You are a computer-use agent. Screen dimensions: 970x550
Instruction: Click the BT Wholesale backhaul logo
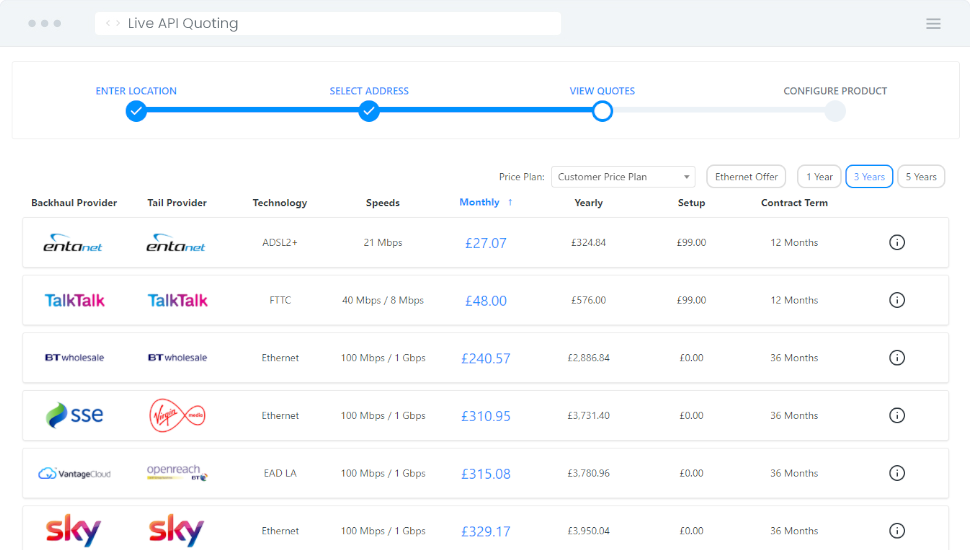click(x=74, y=358)
